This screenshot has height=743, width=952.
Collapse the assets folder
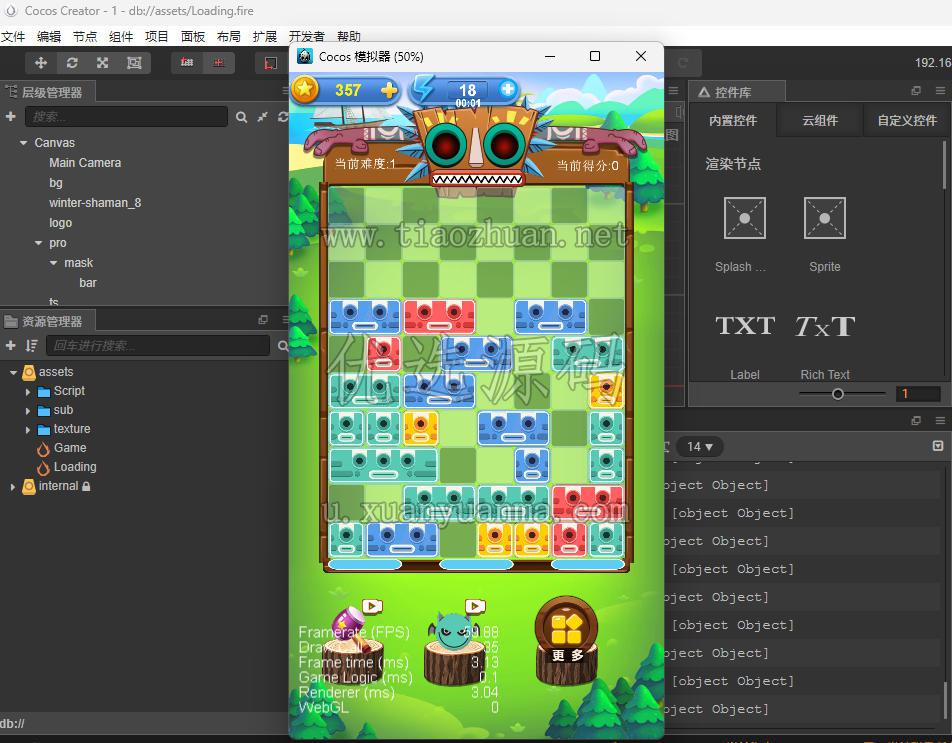[13, 372]
